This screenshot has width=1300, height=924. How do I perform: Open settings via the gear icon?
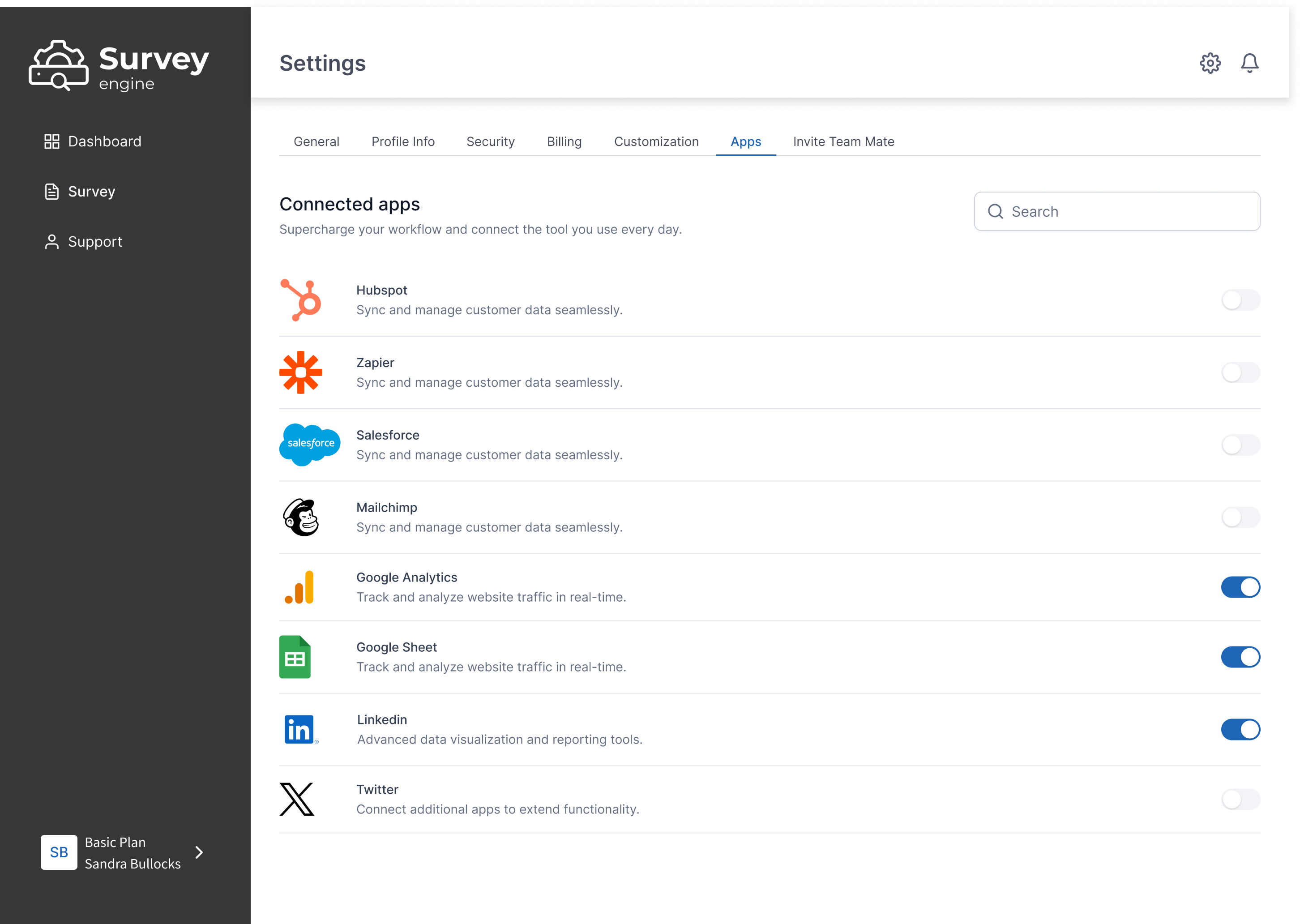tap(1210, 63)
